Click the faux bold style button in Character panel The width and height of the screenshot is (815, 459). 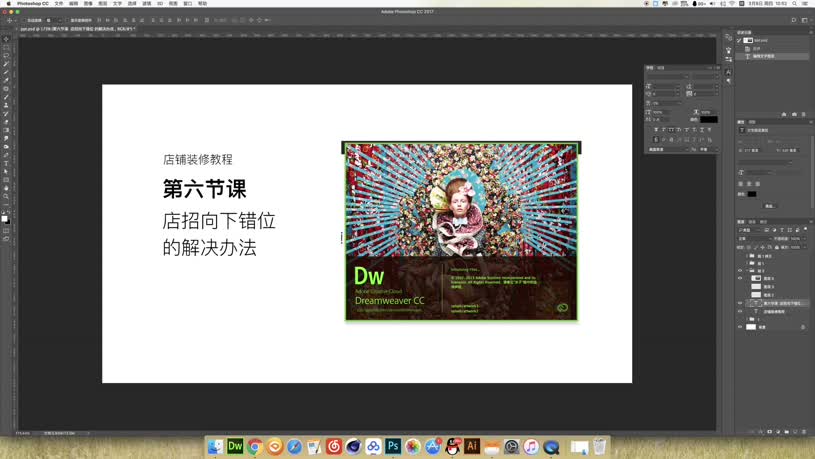click(656, 130)
